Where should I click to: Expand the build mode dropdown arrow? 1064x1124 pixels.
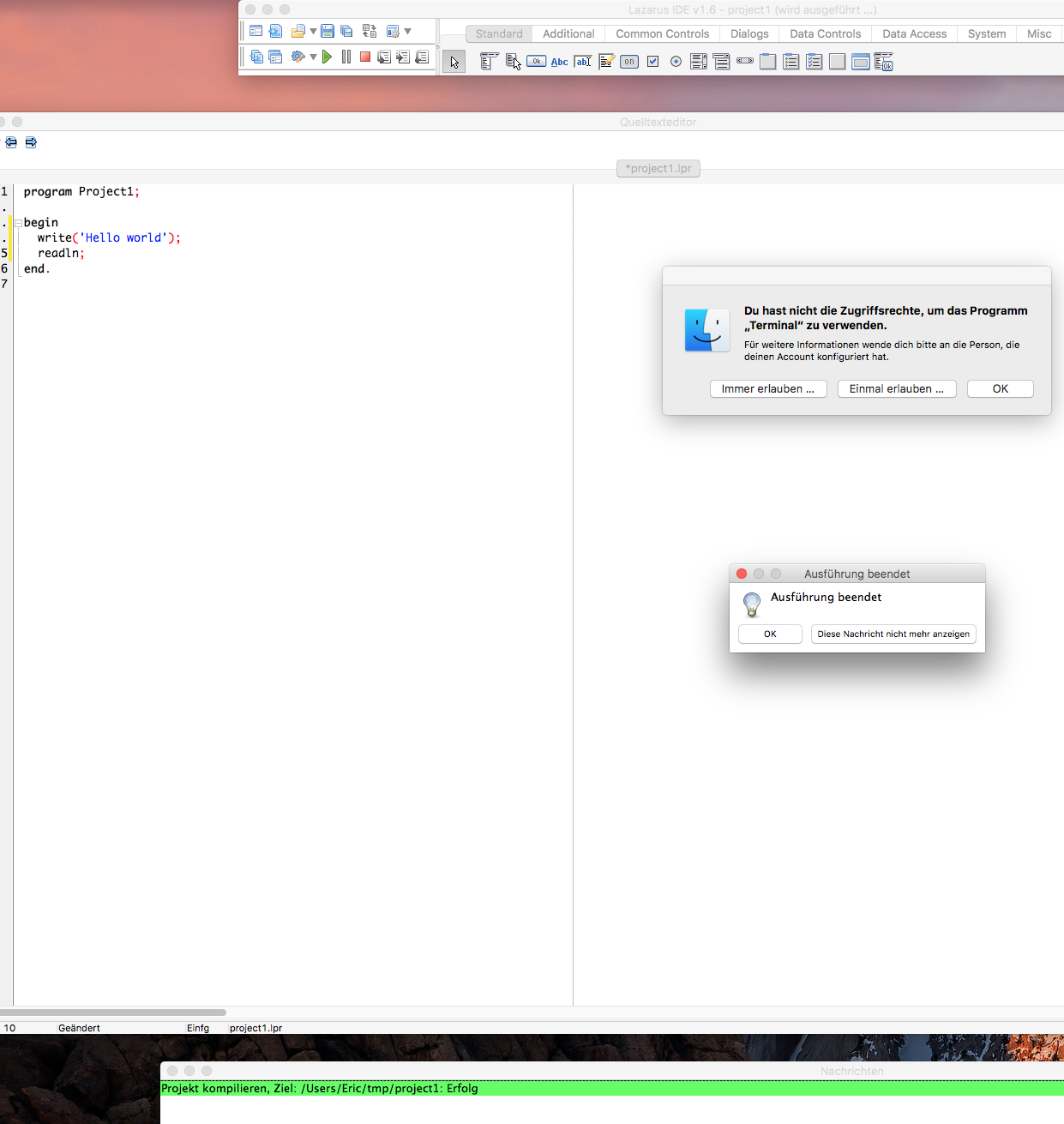(x=313, y=57)
